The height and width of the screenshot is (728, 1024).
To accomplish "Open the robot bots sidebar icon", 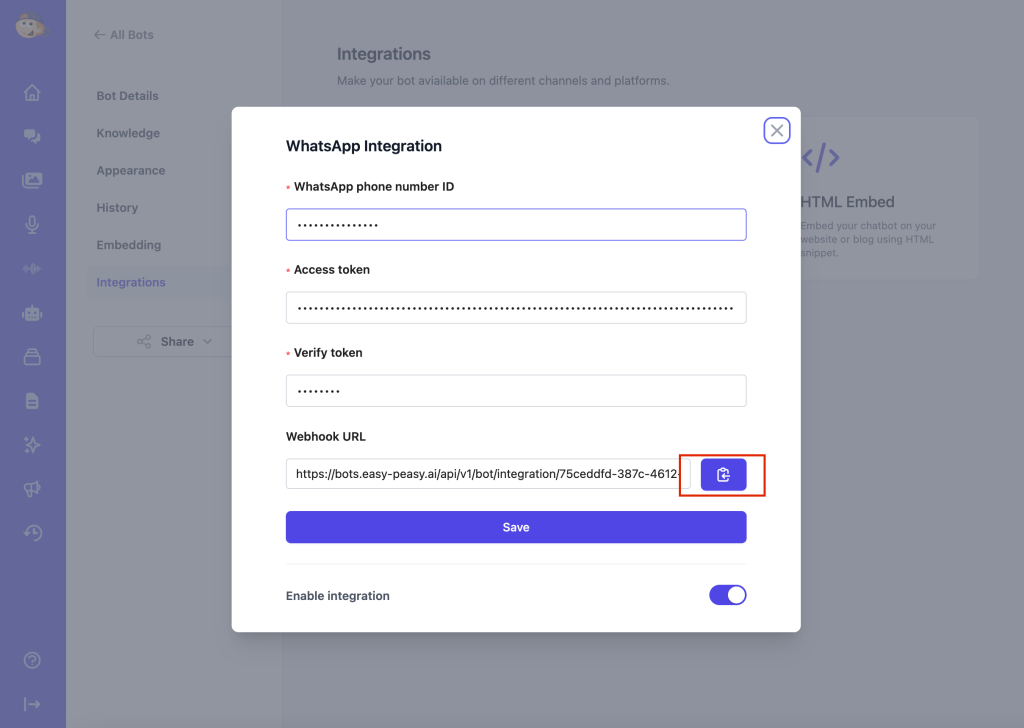I will pos(32,313).
